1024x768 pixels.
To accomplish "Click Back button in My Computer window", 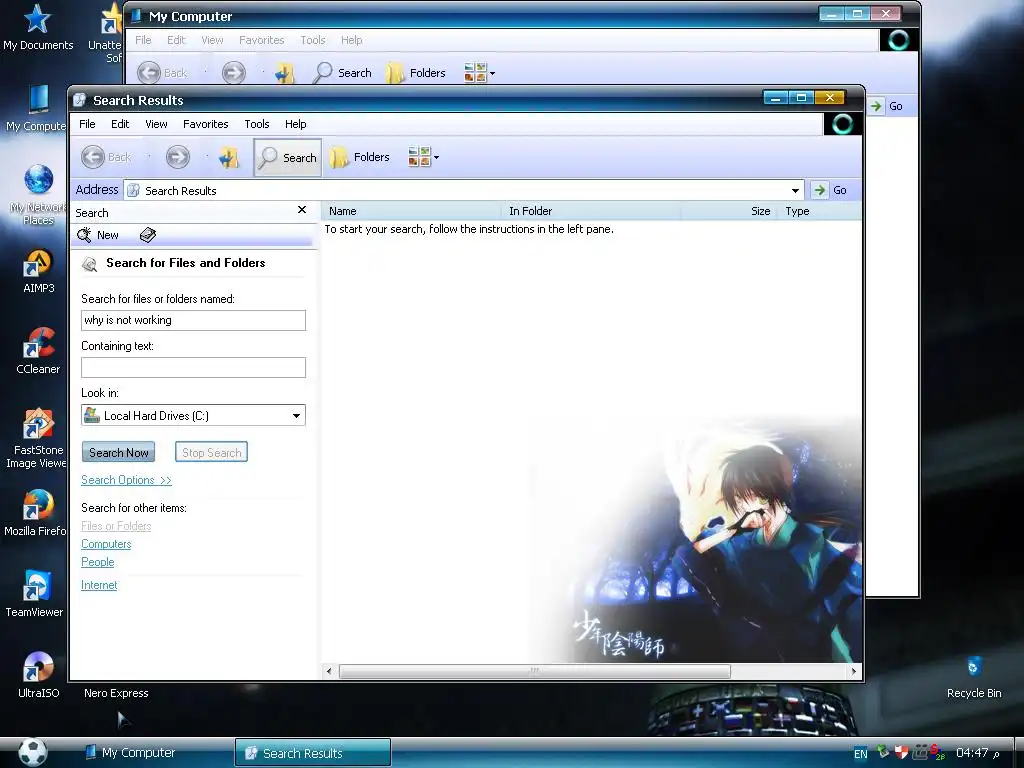I will (x=163, y=72).
